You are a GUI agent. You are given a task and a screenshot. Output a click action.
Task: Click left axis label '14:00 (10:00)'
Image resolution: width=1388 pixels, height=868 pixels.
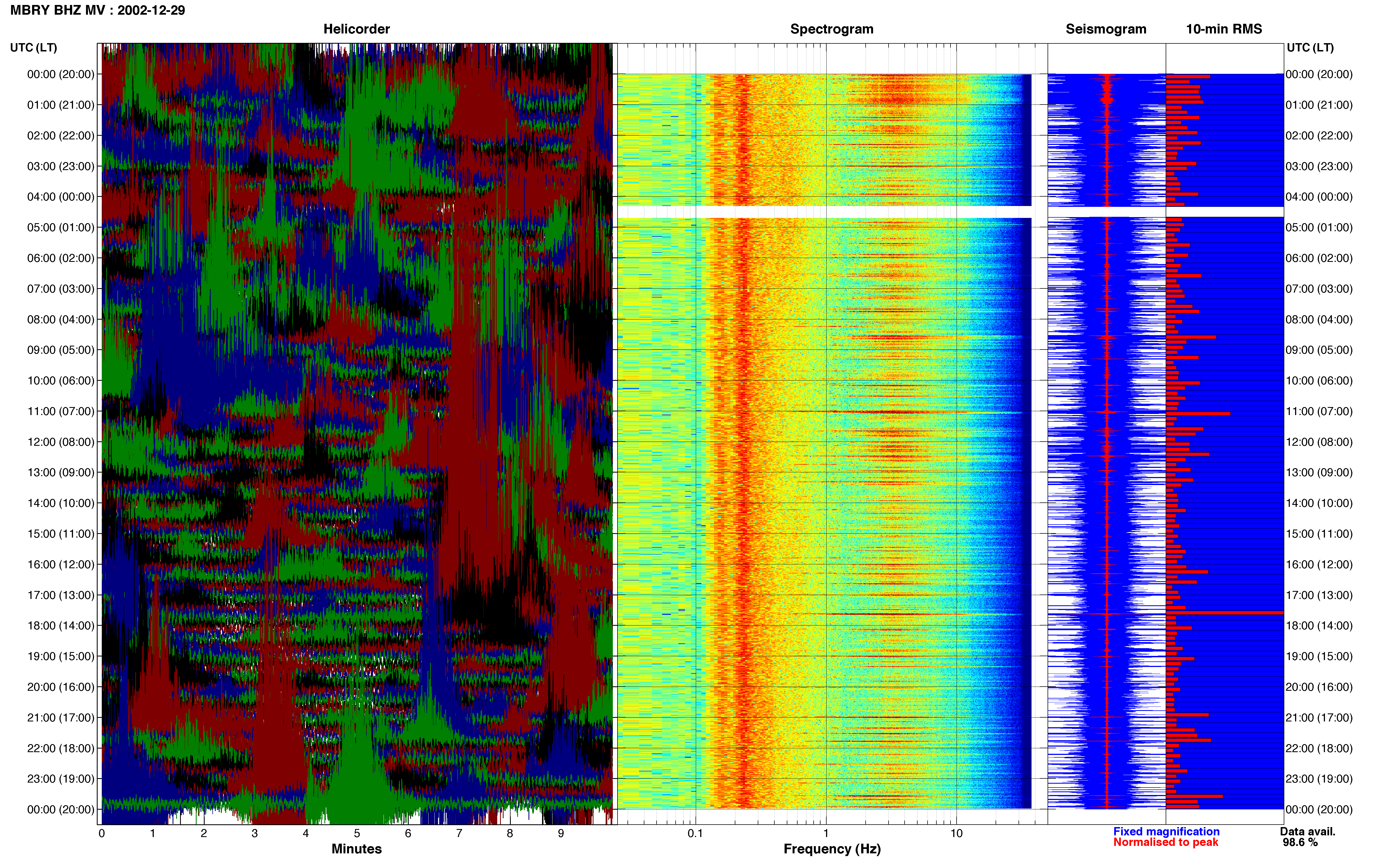61,504
